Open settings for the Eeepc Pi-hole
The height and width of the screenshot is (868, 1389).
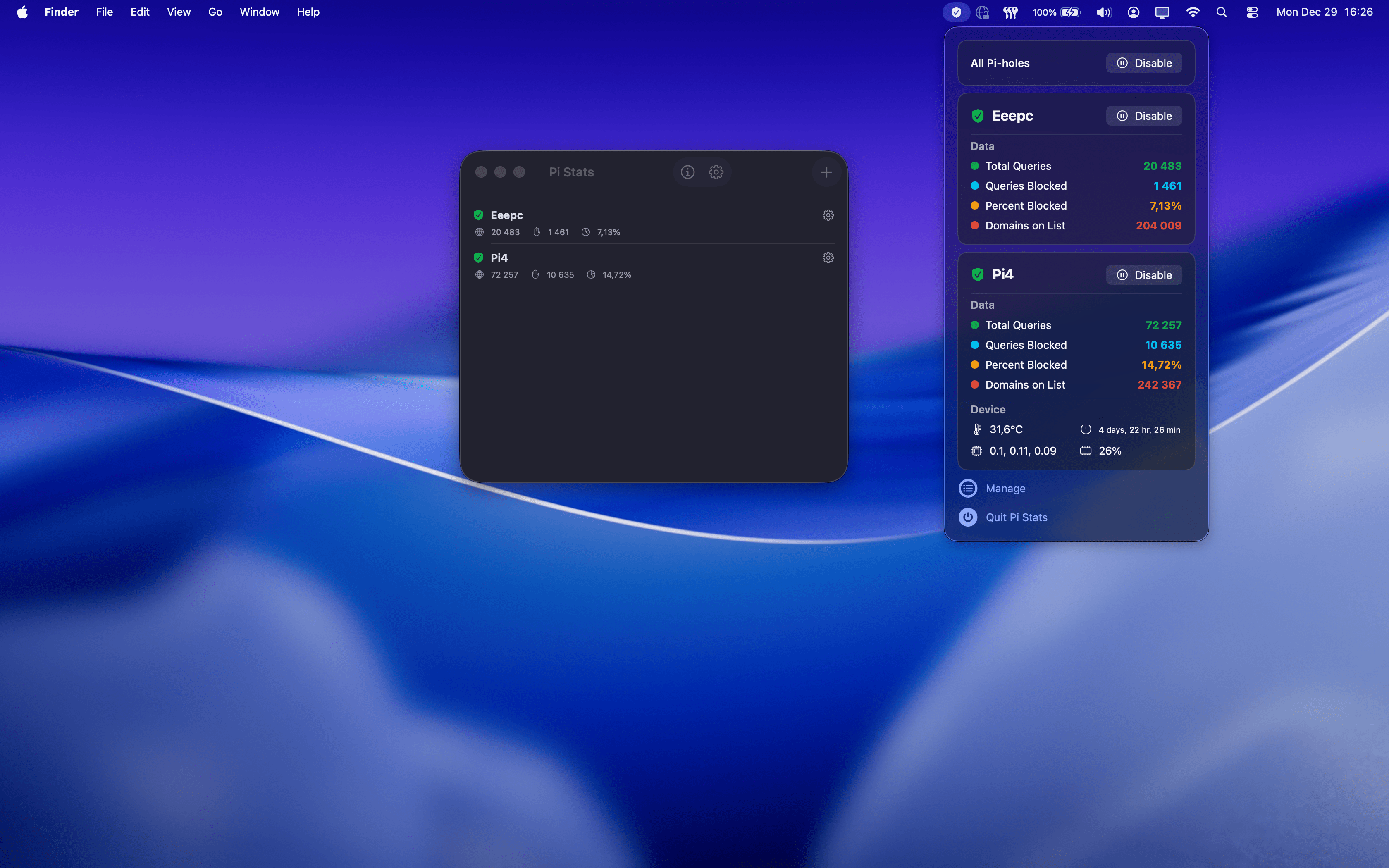click(x=828, y=215)
